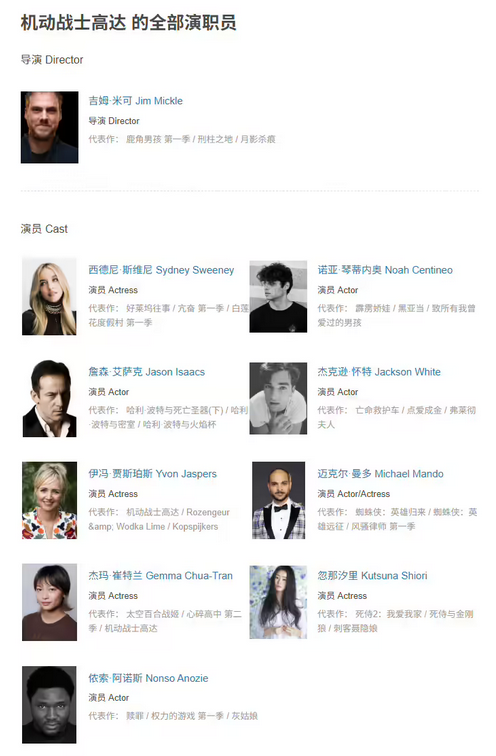Open Jason Isaacs' name link
This screenshot has width=496, height=756.
pyautogui.click(x=147, y=372)
